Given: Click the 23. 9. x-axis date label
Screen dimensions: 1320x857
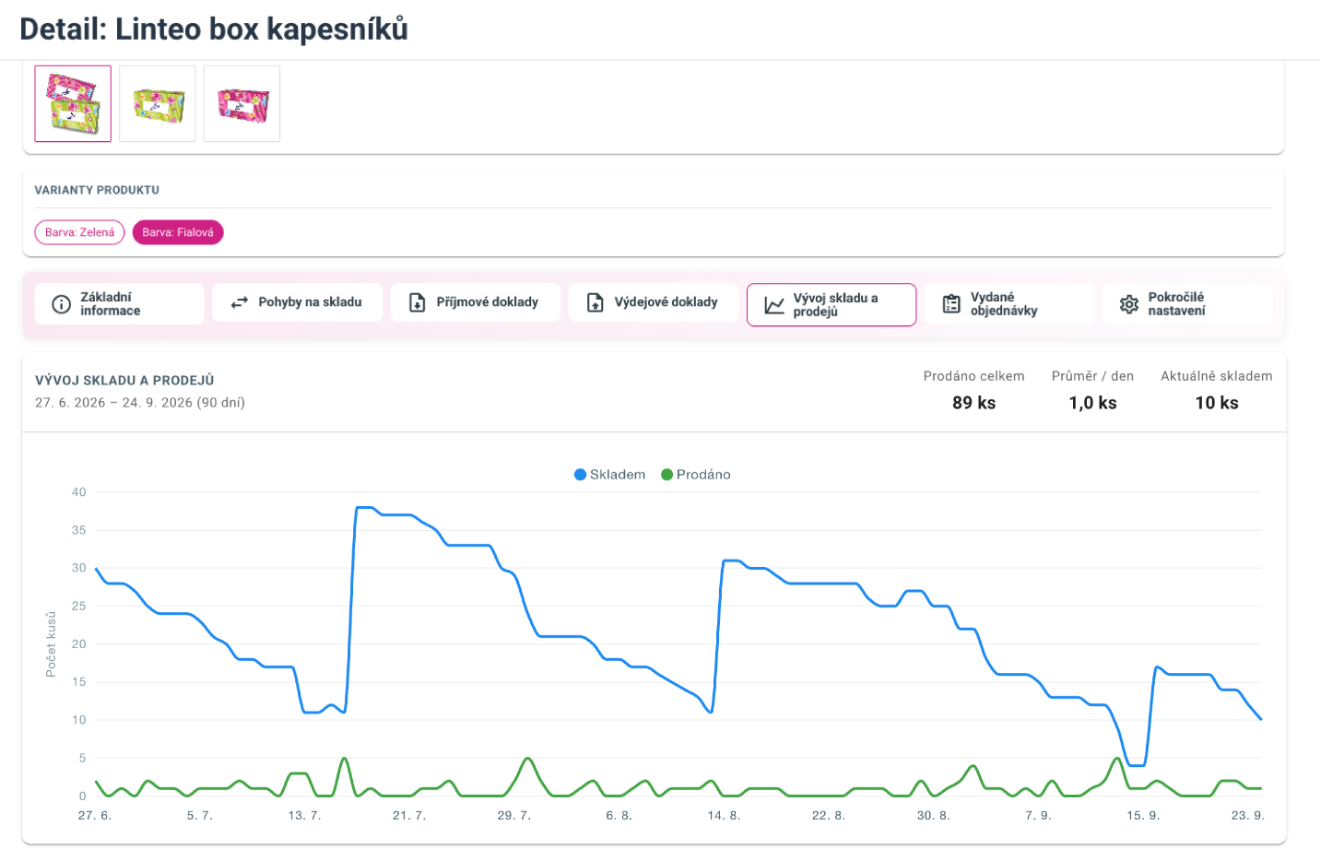Looking at the screenshot, I should 1248,816.
